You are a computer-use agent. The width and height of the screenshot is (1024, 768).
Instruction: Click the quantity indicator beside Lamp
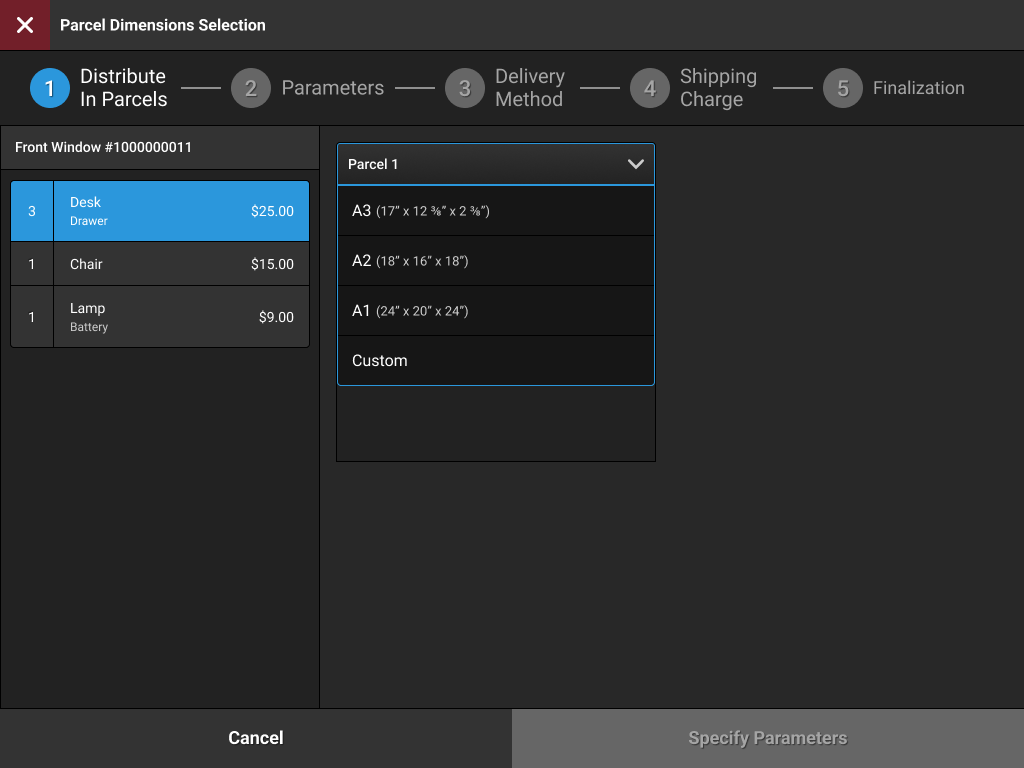31,316
